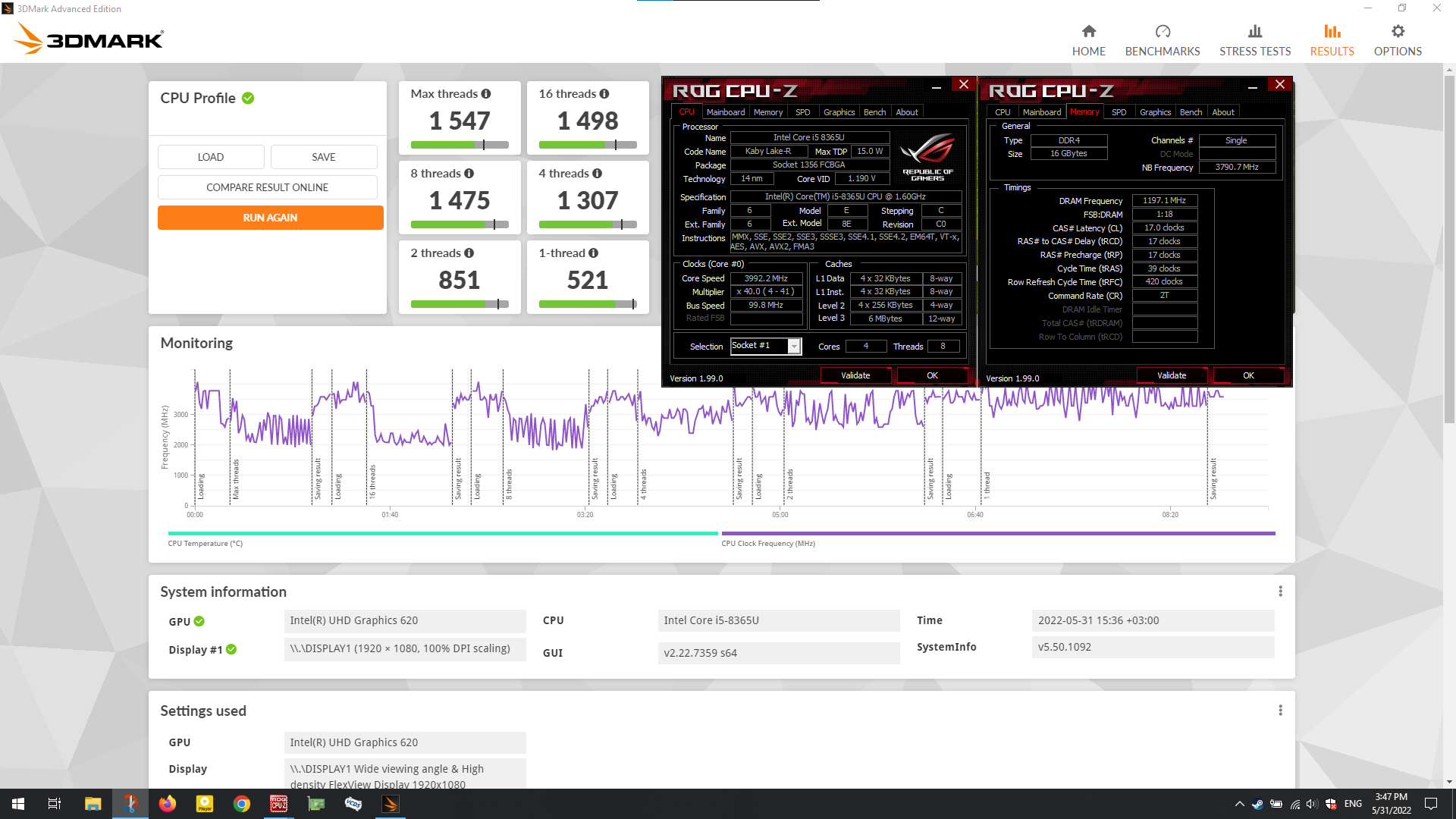The height and width of the screenshot is (819, 1456).
Task: Open the RESULTS section
Action: 1332,40
